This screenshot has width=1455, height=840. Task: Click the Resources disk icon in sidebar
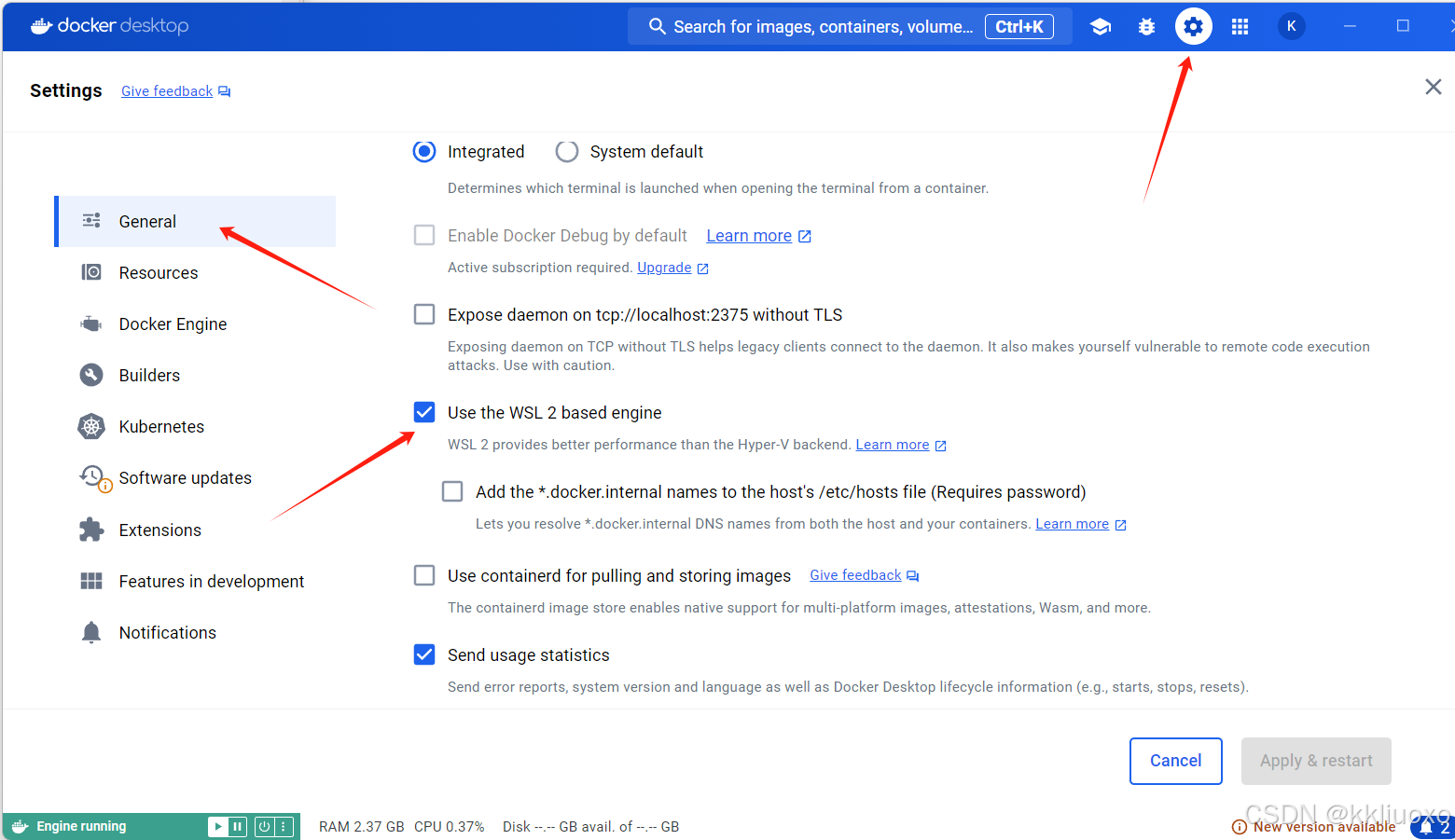(x=91, y=272)
